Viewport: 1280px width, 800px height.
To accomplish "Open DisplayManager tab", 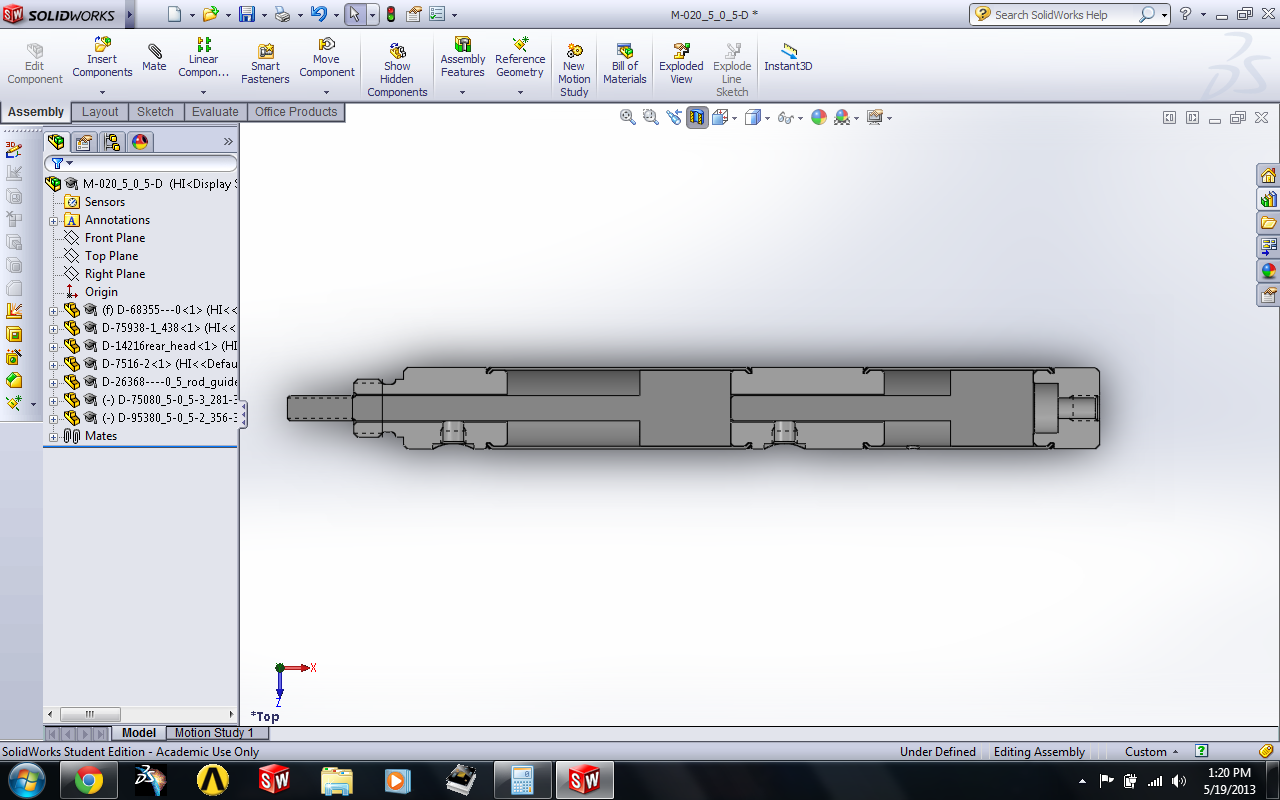I will [140, 142].
